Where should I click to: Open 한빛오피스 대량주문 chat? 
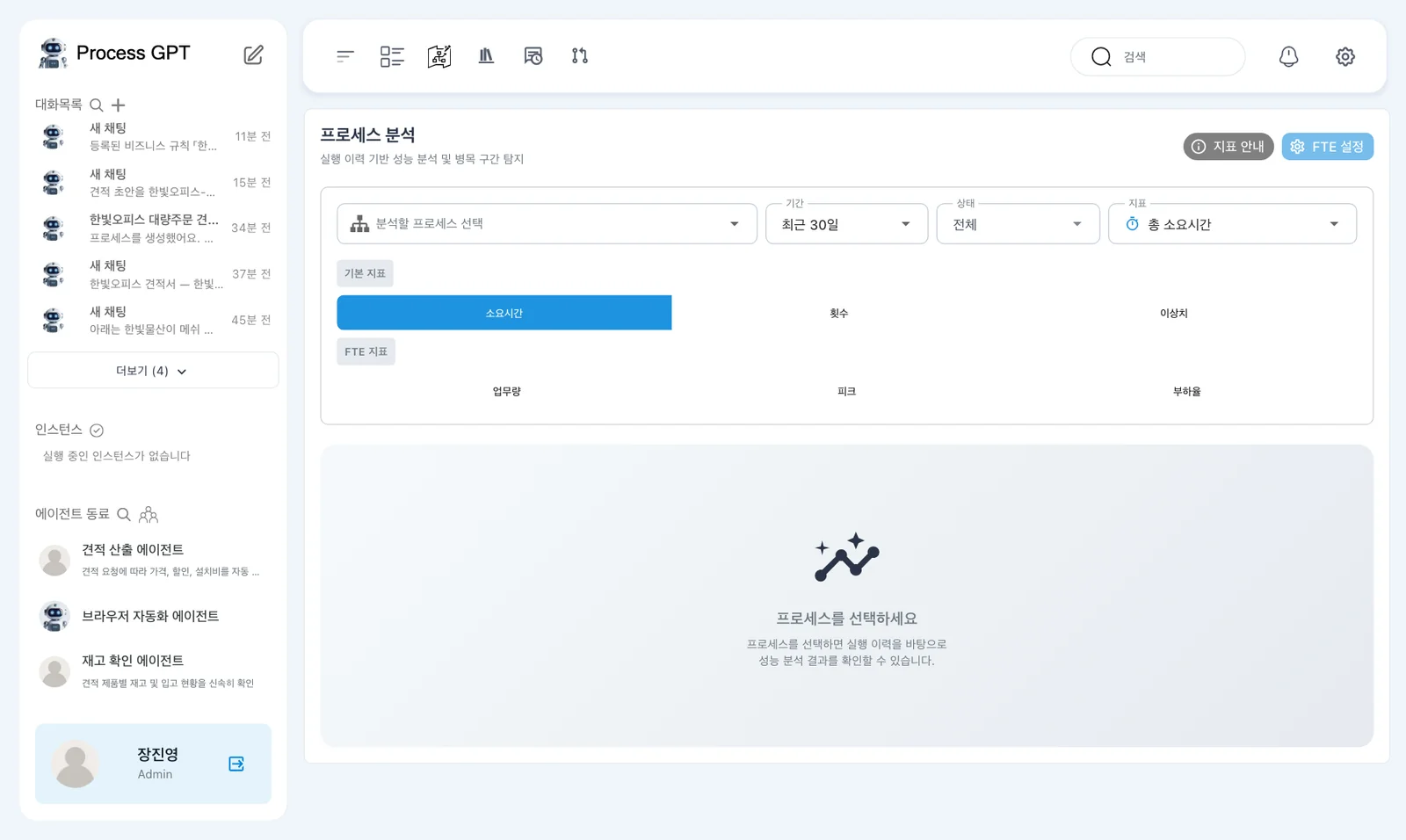155,228
